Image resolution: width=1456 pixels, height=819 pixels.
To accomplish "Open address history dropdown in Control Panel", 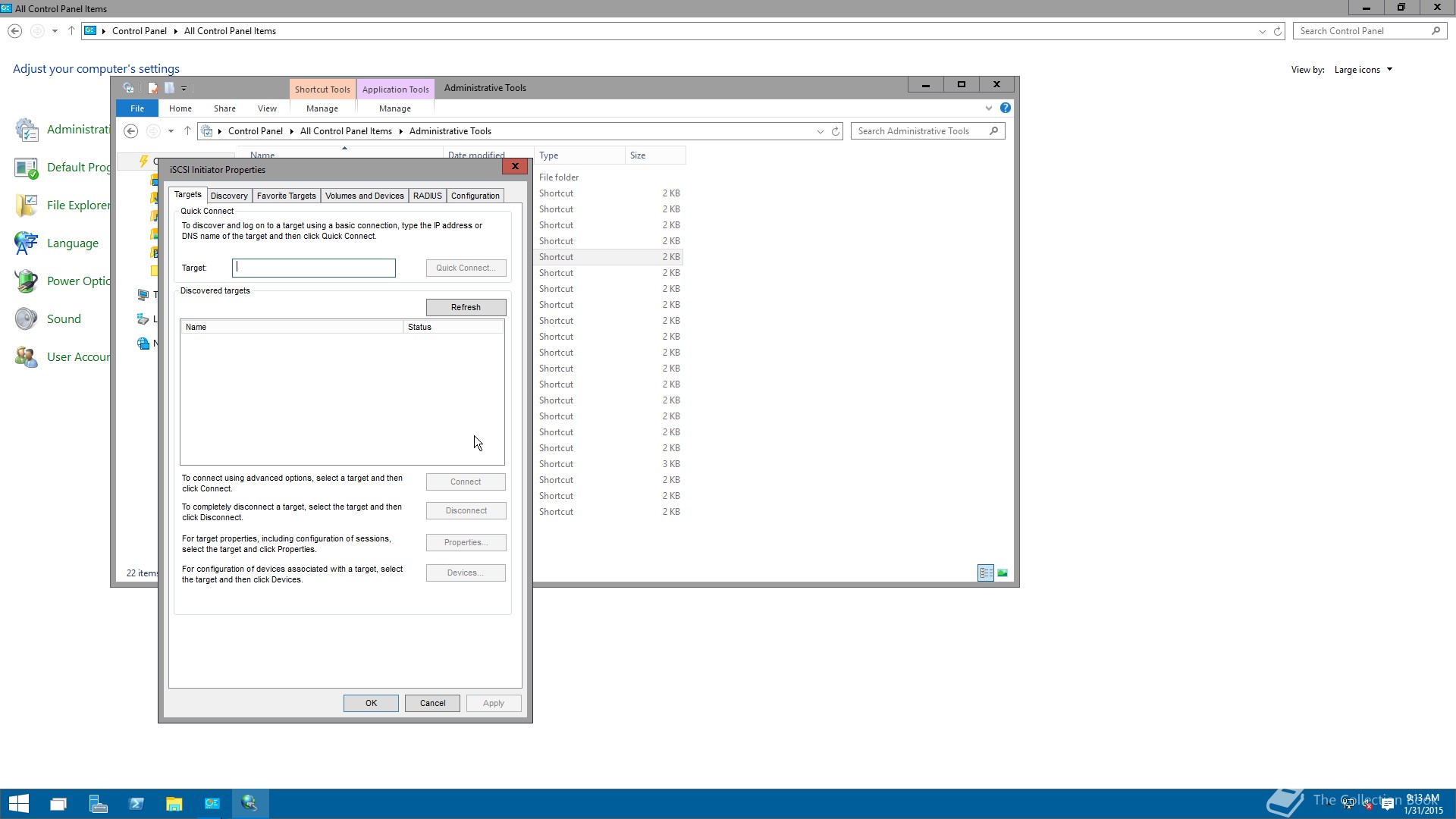I will click(x=1263, y=31).
